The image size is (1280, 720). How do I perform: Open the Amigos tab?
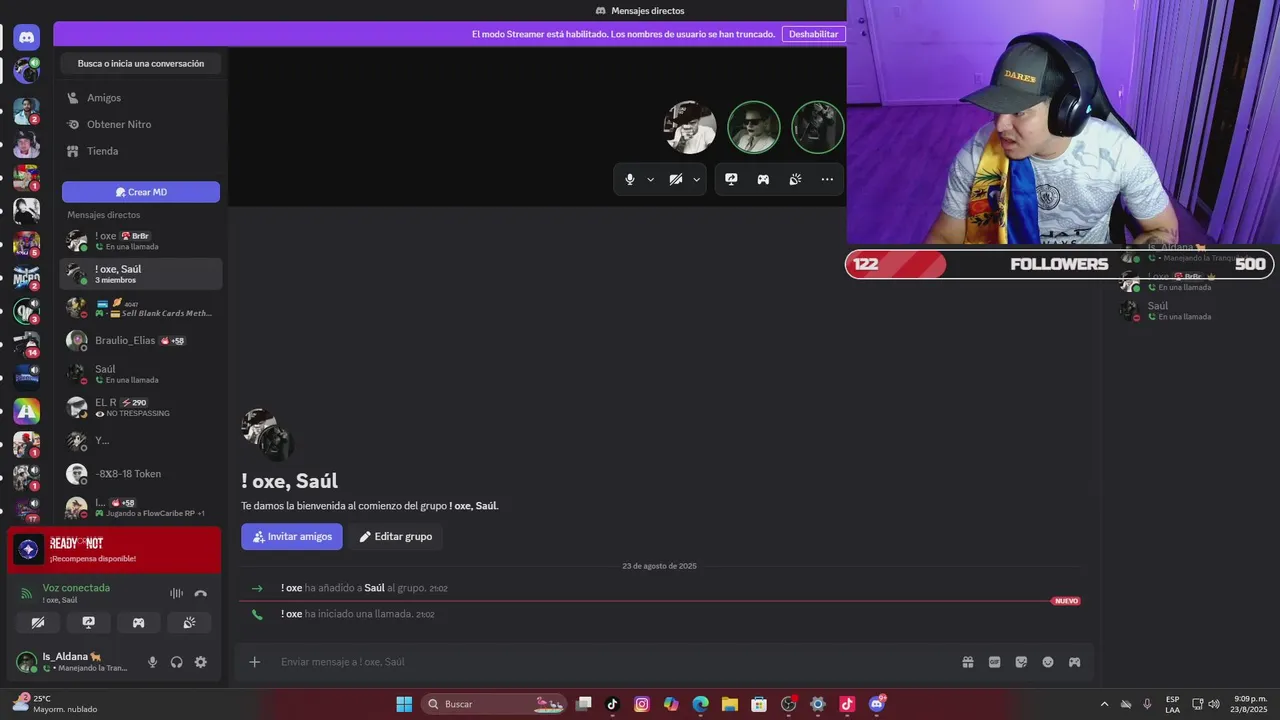click(x=141, y=98)
